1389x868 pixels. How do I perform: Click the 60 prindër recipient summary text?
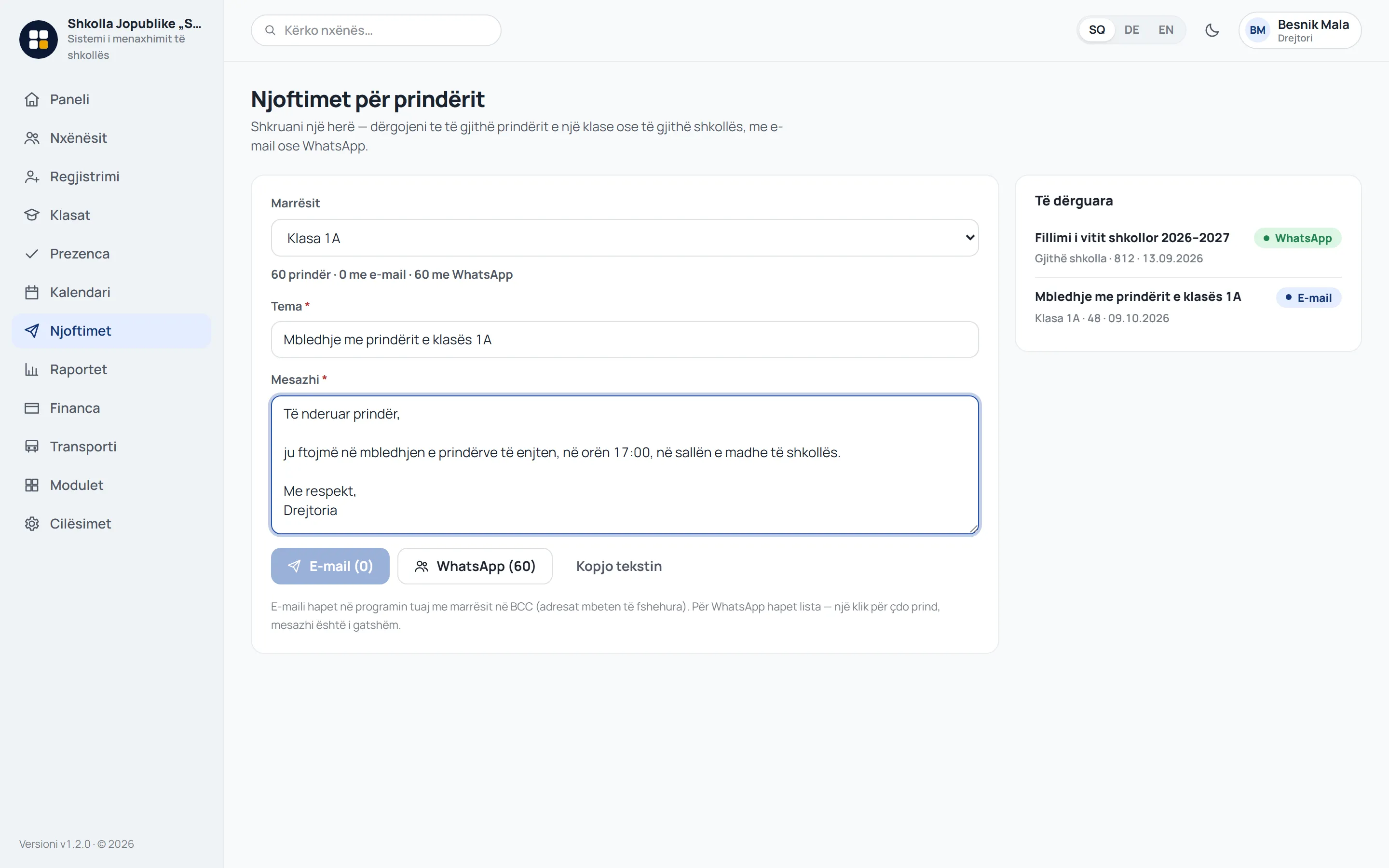[392, 274]
